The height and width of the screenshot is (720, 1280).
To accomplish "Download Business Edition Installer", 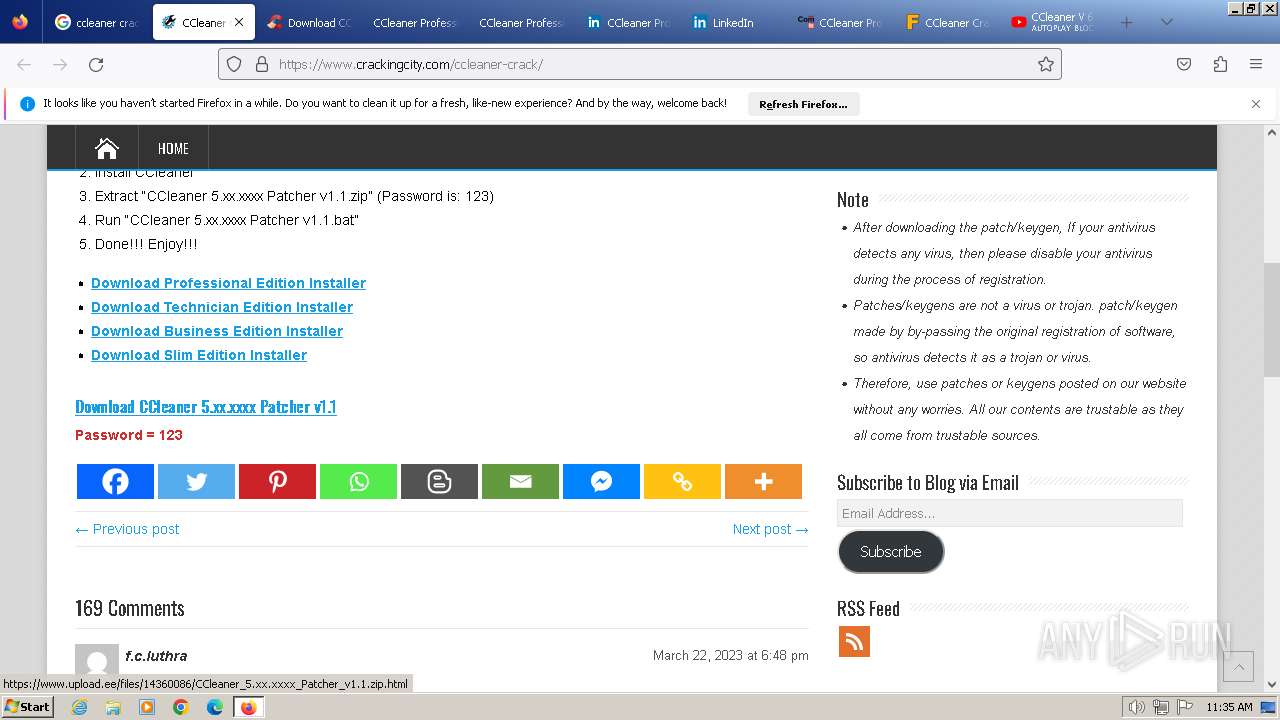I will point(217,331).
